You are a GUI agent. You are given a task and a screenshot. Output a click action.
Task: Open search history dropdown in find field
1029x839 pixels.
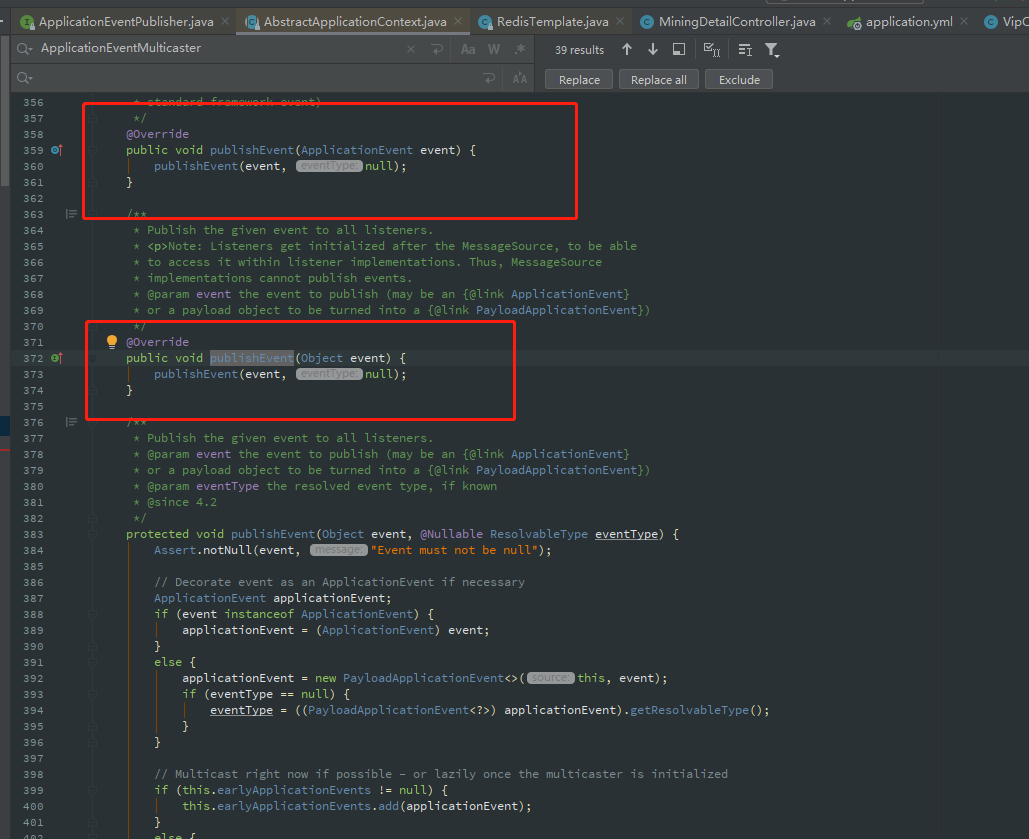coord(24,49)
